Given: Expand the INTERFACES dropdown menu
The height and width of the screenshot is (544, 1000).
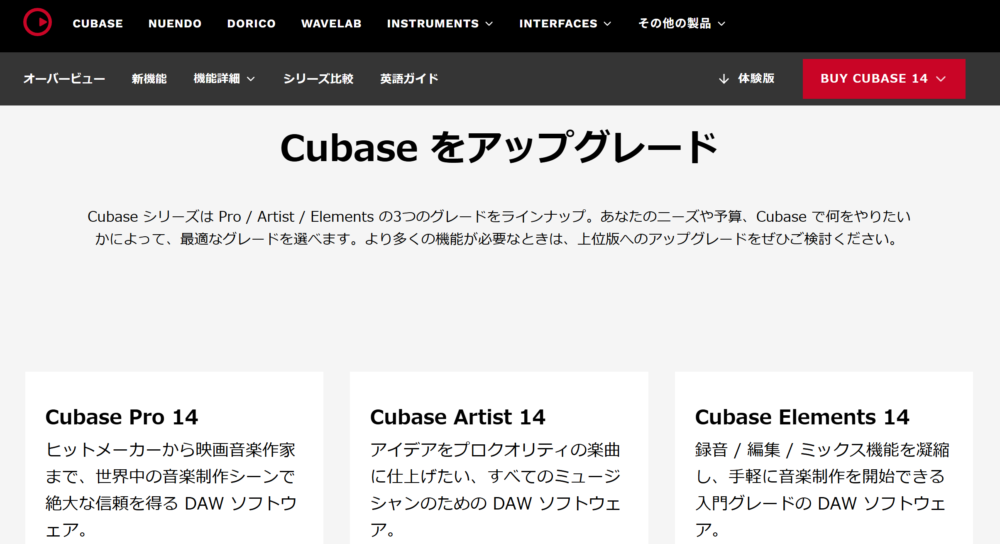Looking at the screenshot, I should 565,24.
